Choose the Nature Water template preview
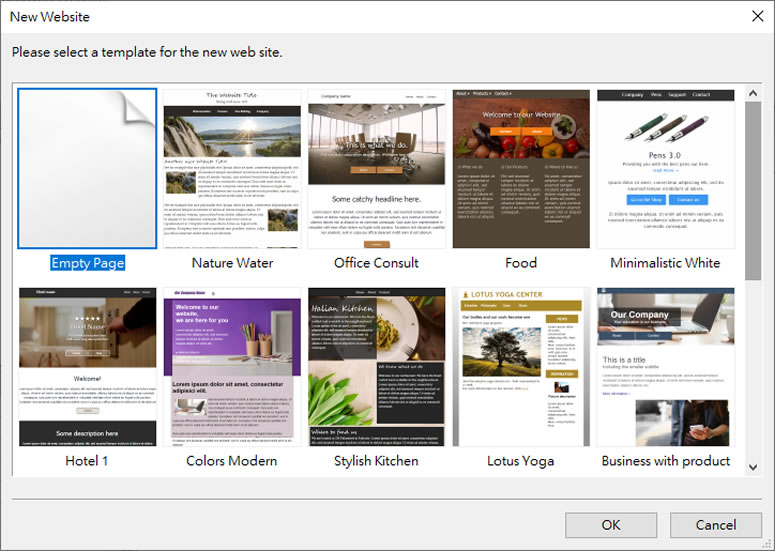775x551 pixels. (x=232, y=169)
